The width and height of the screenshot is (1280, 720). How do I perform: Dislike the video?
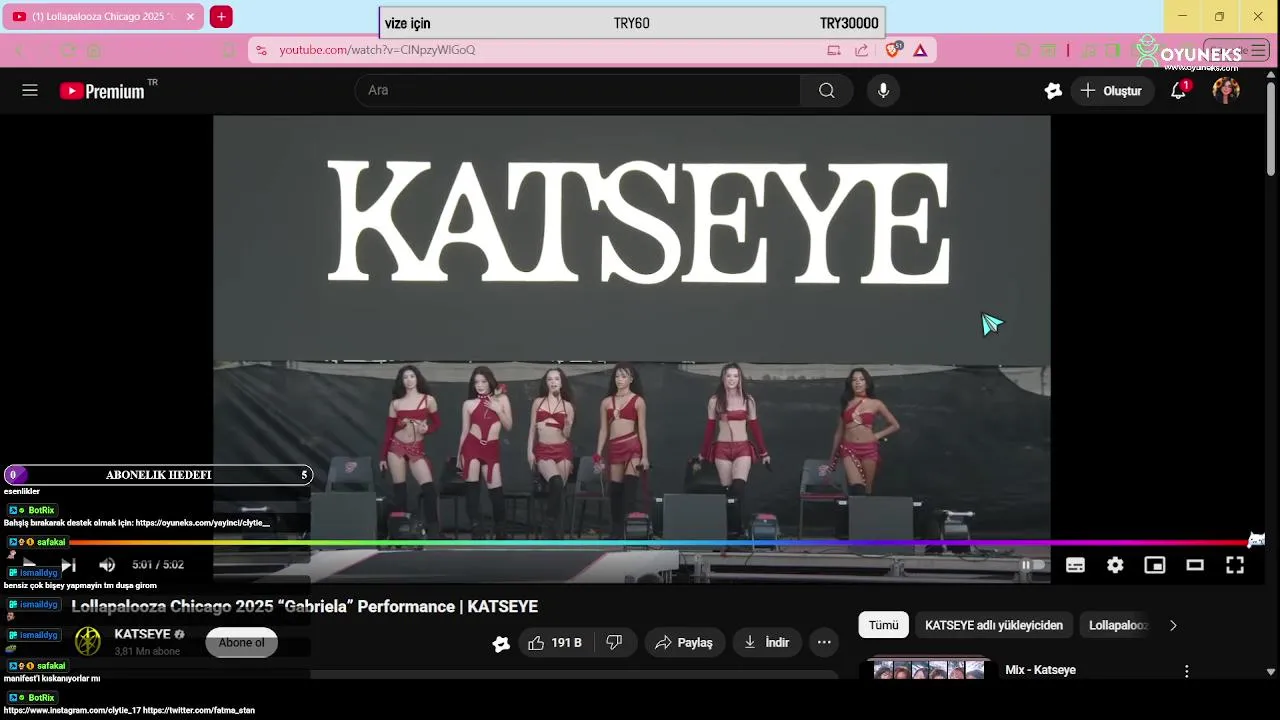tap(615, 643)
